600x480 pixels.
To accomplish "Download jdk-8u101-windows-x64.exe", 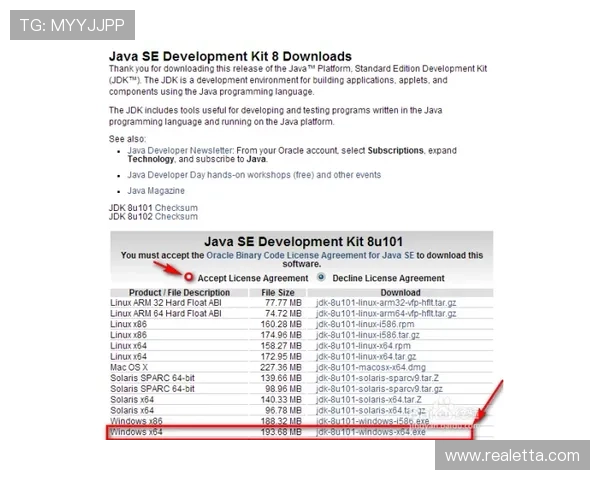I will [x=371, y=432].
